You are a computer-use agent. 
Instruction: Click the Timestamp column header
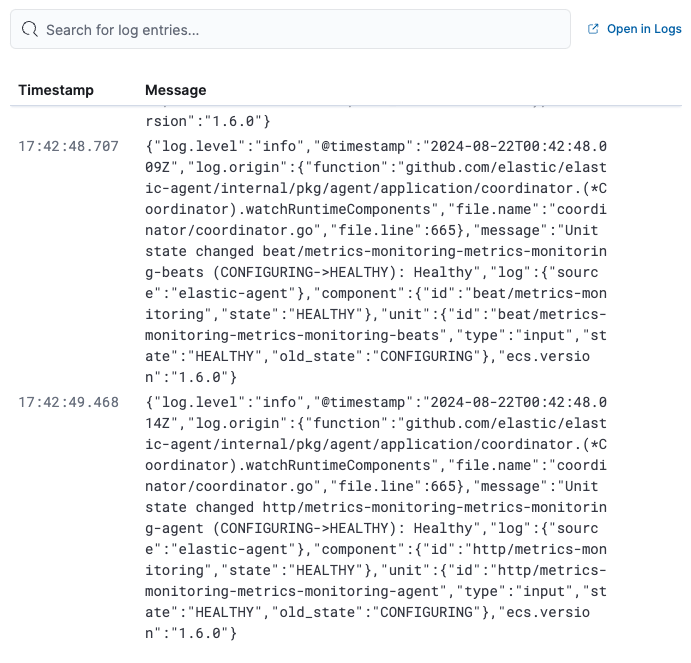tap(56, 90)
